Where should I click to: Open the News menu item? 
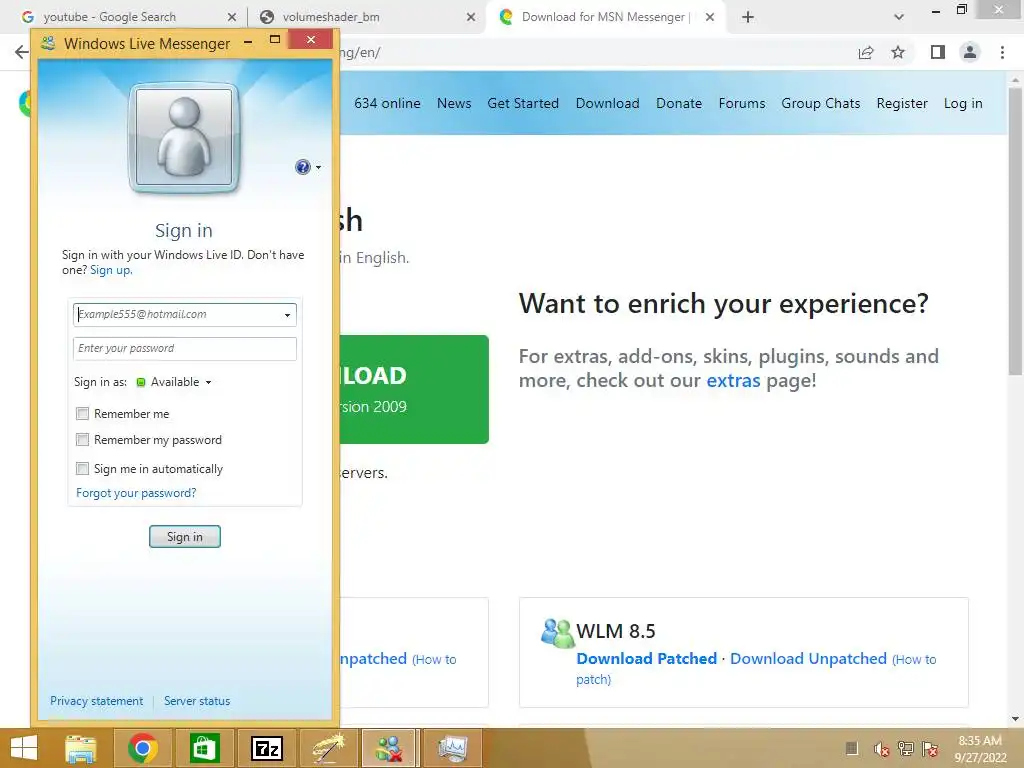pos(454,103)
